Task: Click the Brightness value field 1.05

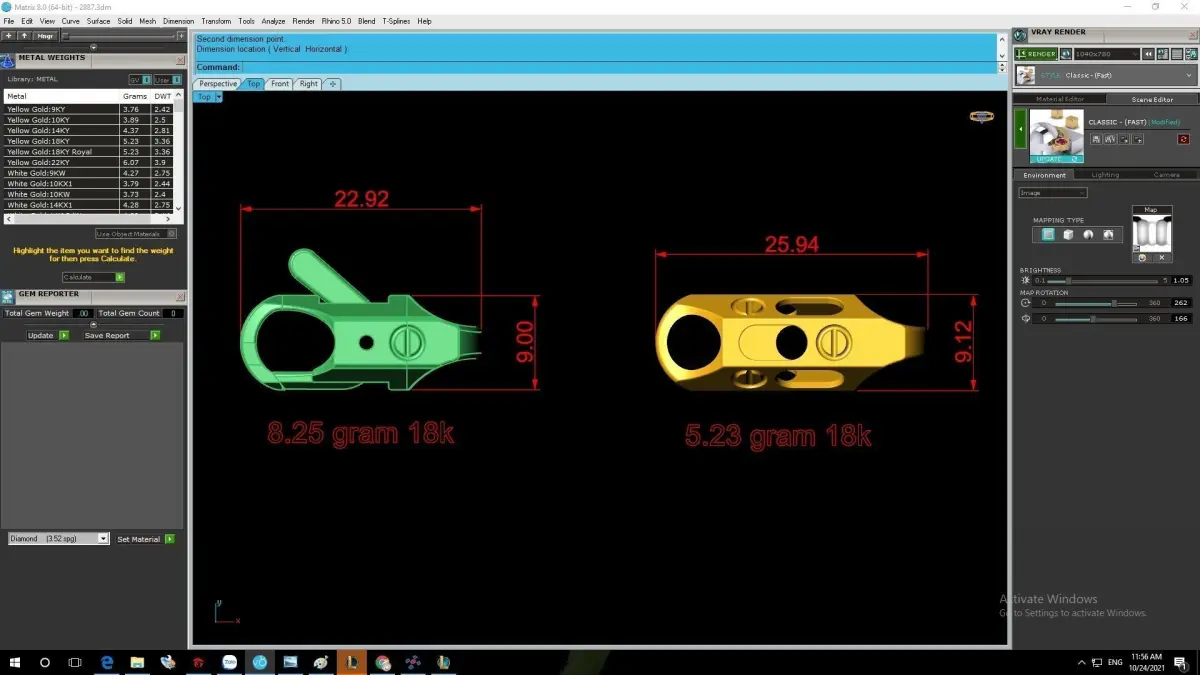Action: (x=1181, y=281)
